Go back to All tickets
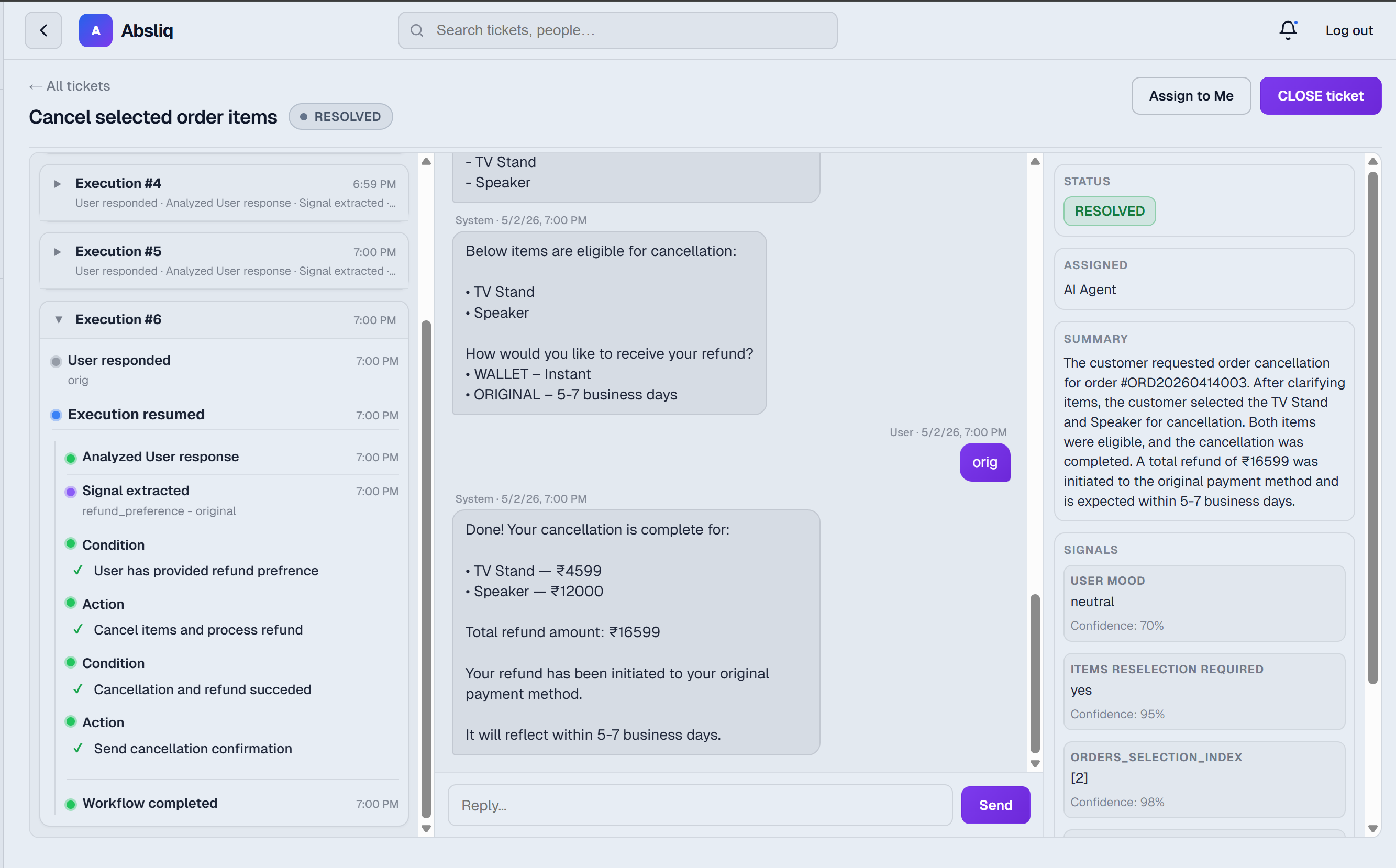Image resolution: width=1396 pixels, height=868 pixels. [x=70, y=86]
